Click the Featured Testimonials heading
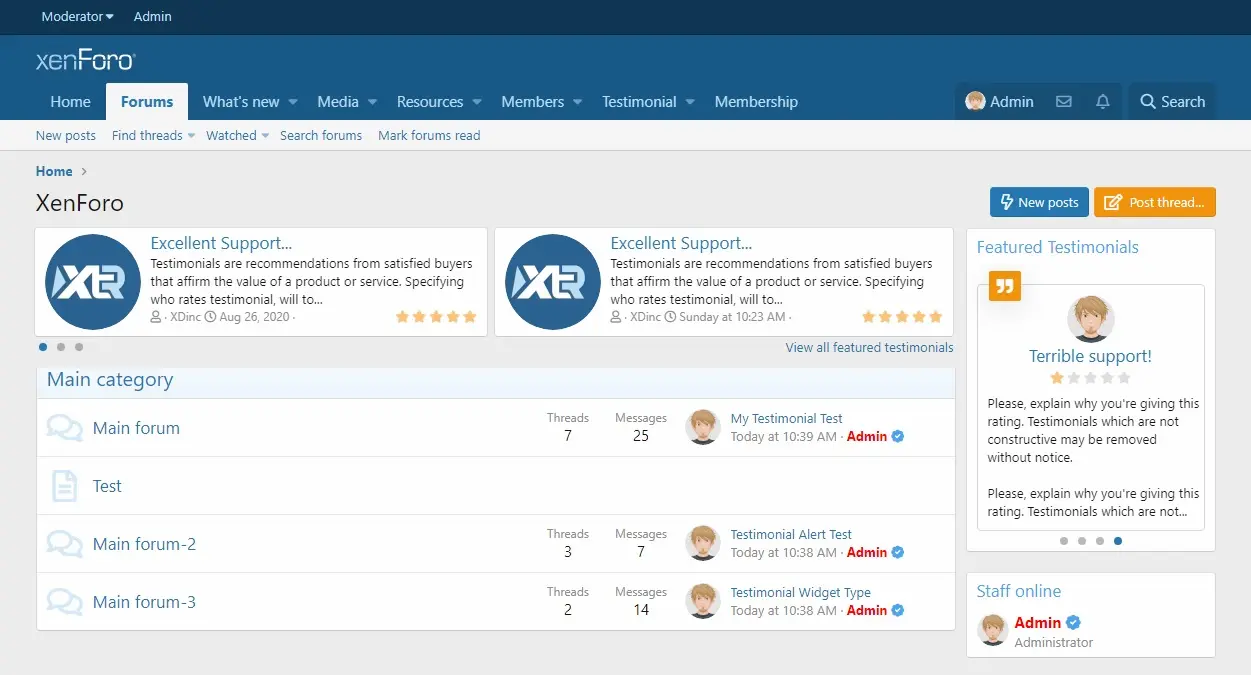Viewport: 1251px width, 675px height. pos(1058,247)
